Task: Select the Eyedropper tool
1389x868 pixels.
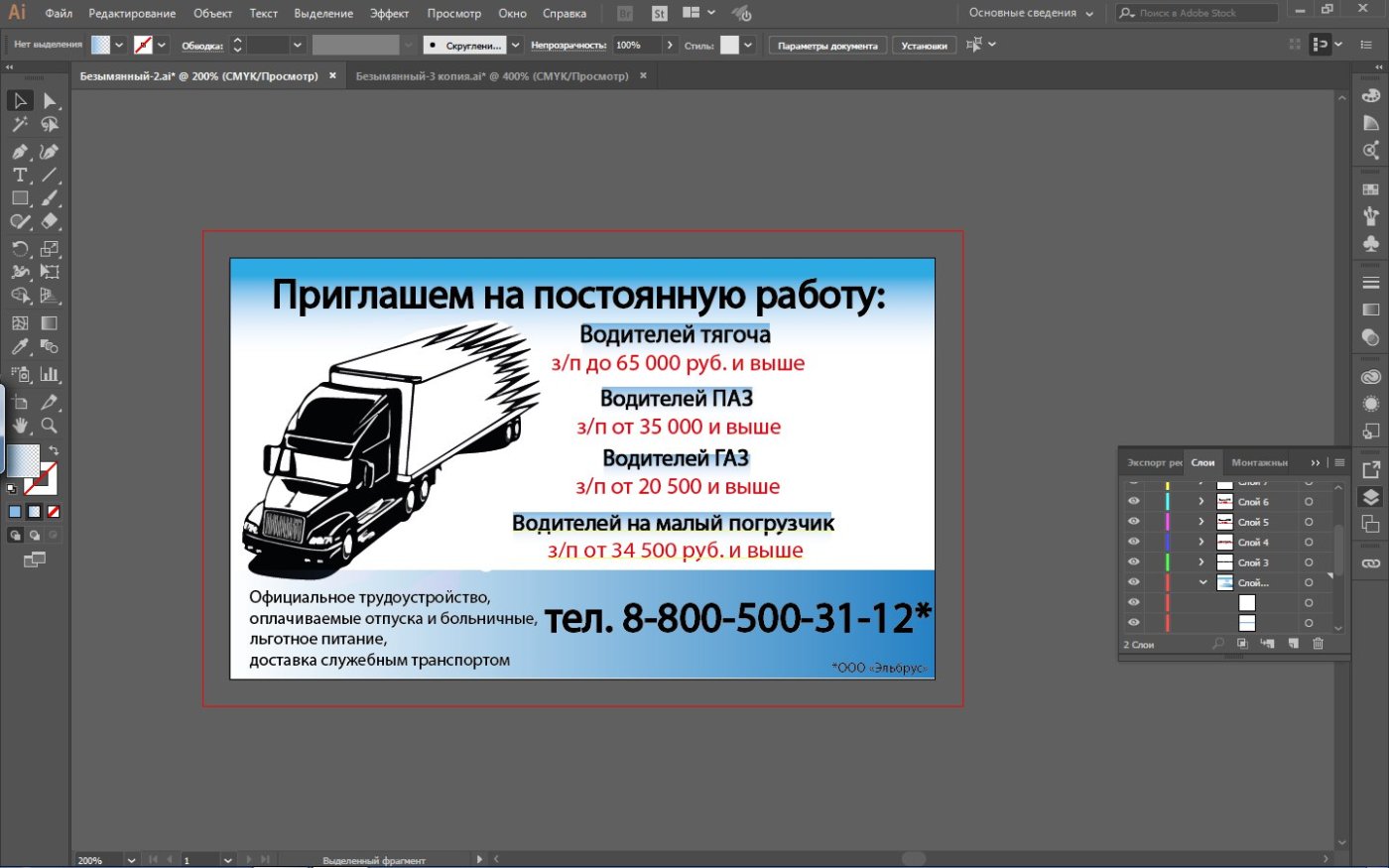Action: click(x=20, y=347)
